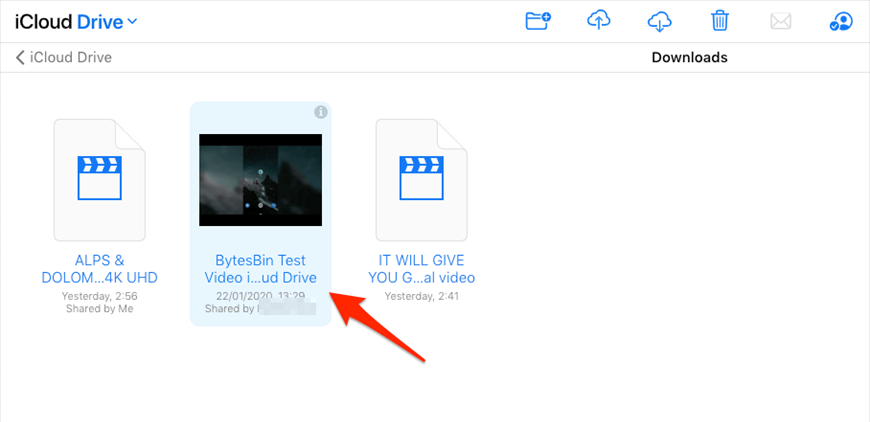
Task: Show info for BytesBin Test Video
Action: [320, 112]
